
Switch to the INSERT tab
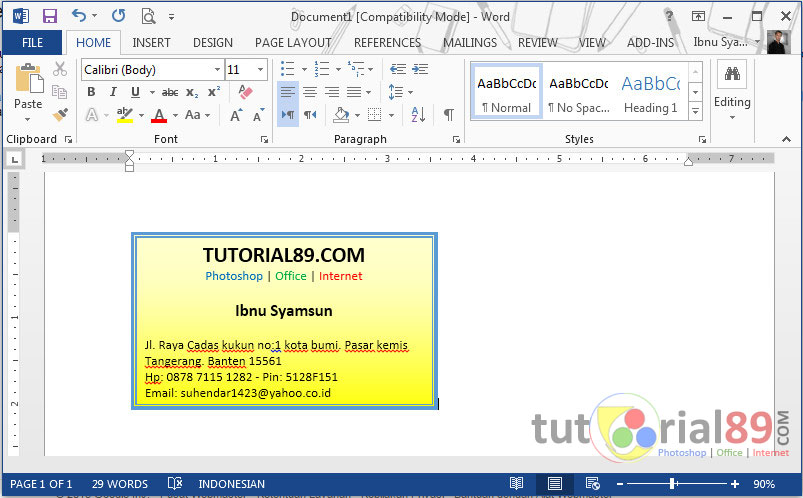151,43
